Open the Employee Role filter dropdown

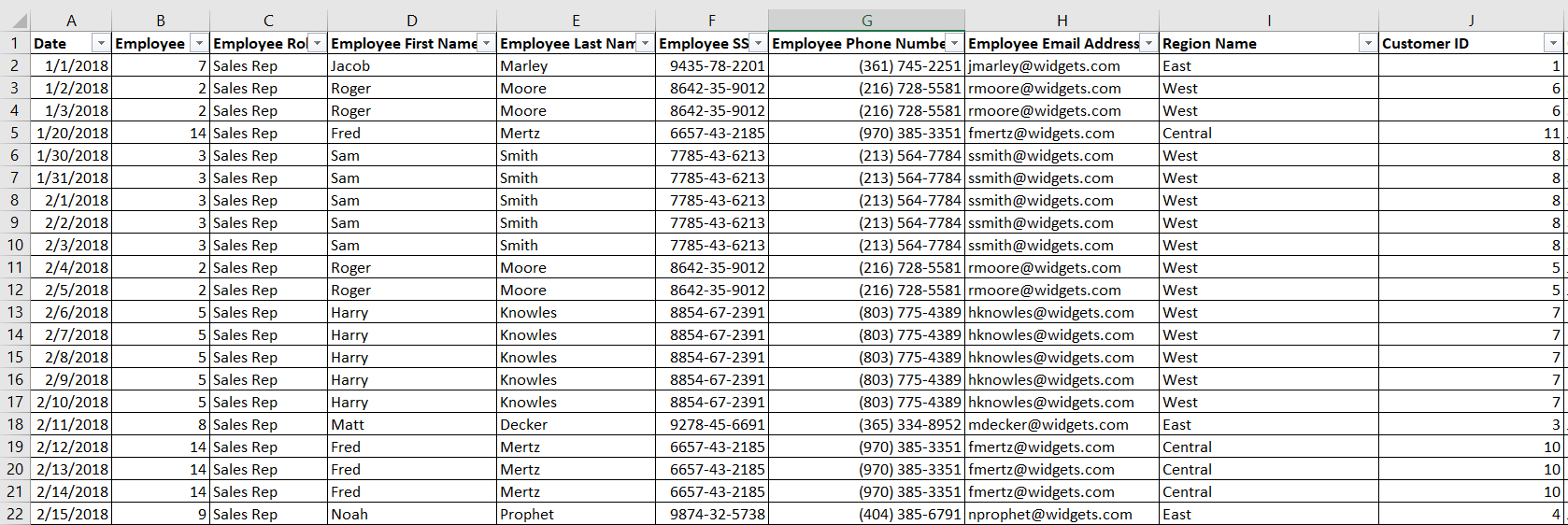pos(317,44)
